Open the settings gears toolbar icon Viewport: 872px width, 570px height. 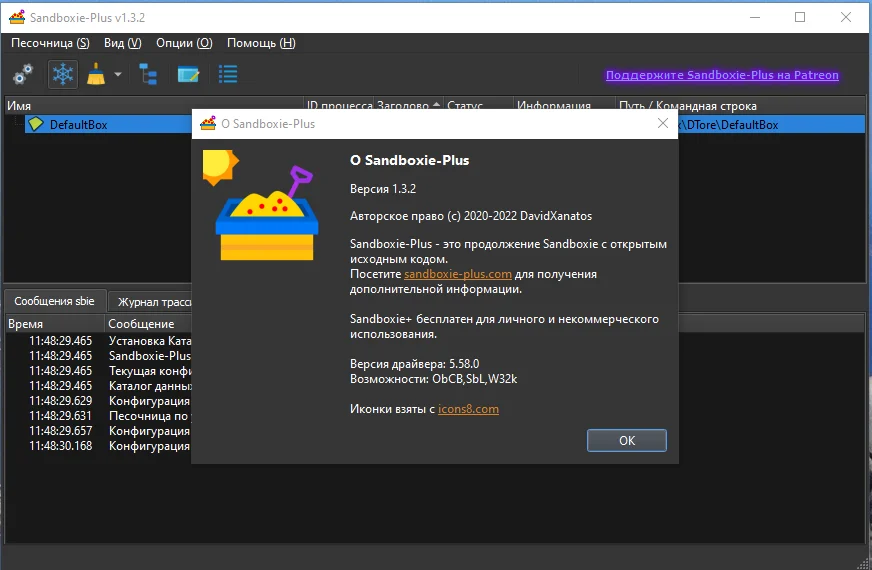coord(23,74)
